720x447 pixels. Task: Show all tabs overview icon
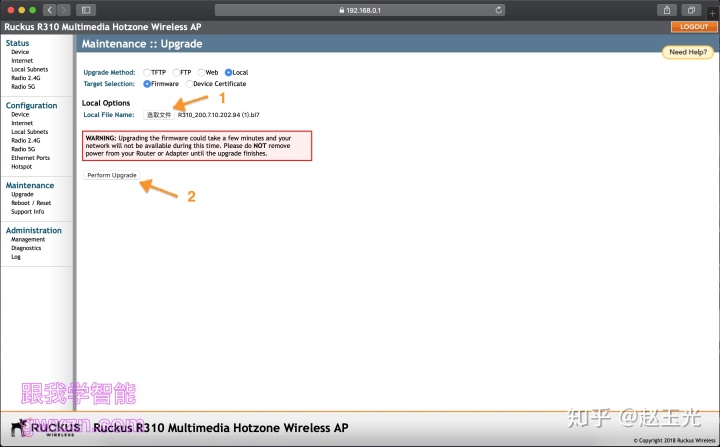click(691, 10)
